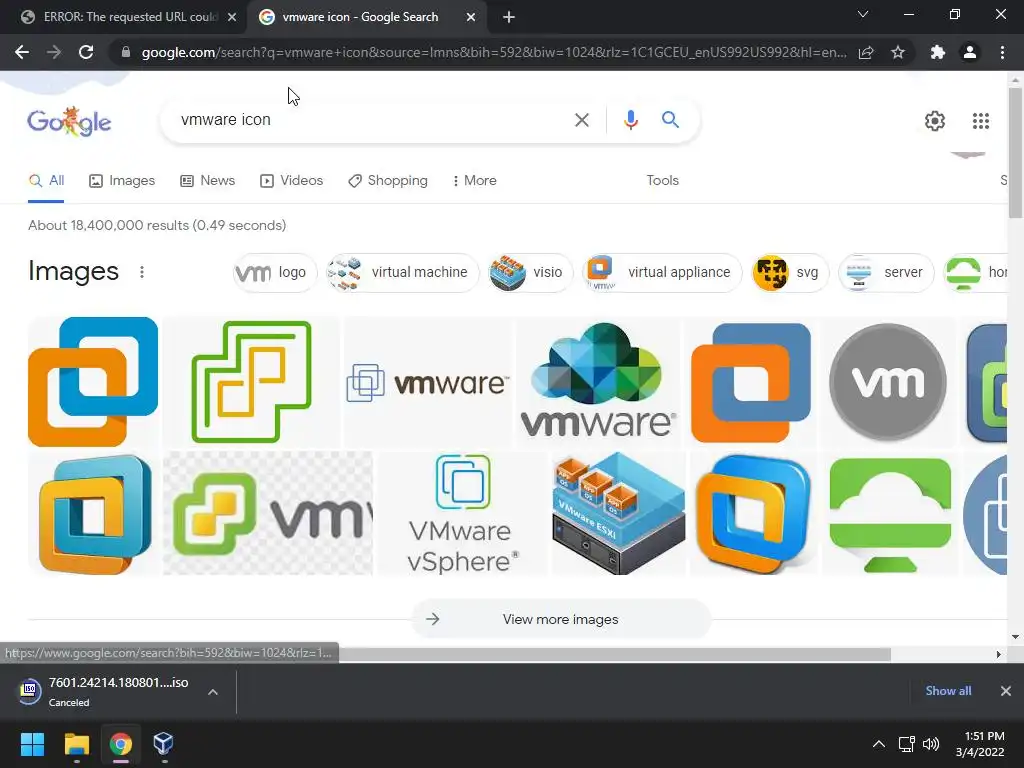Click View more images button

561,619
